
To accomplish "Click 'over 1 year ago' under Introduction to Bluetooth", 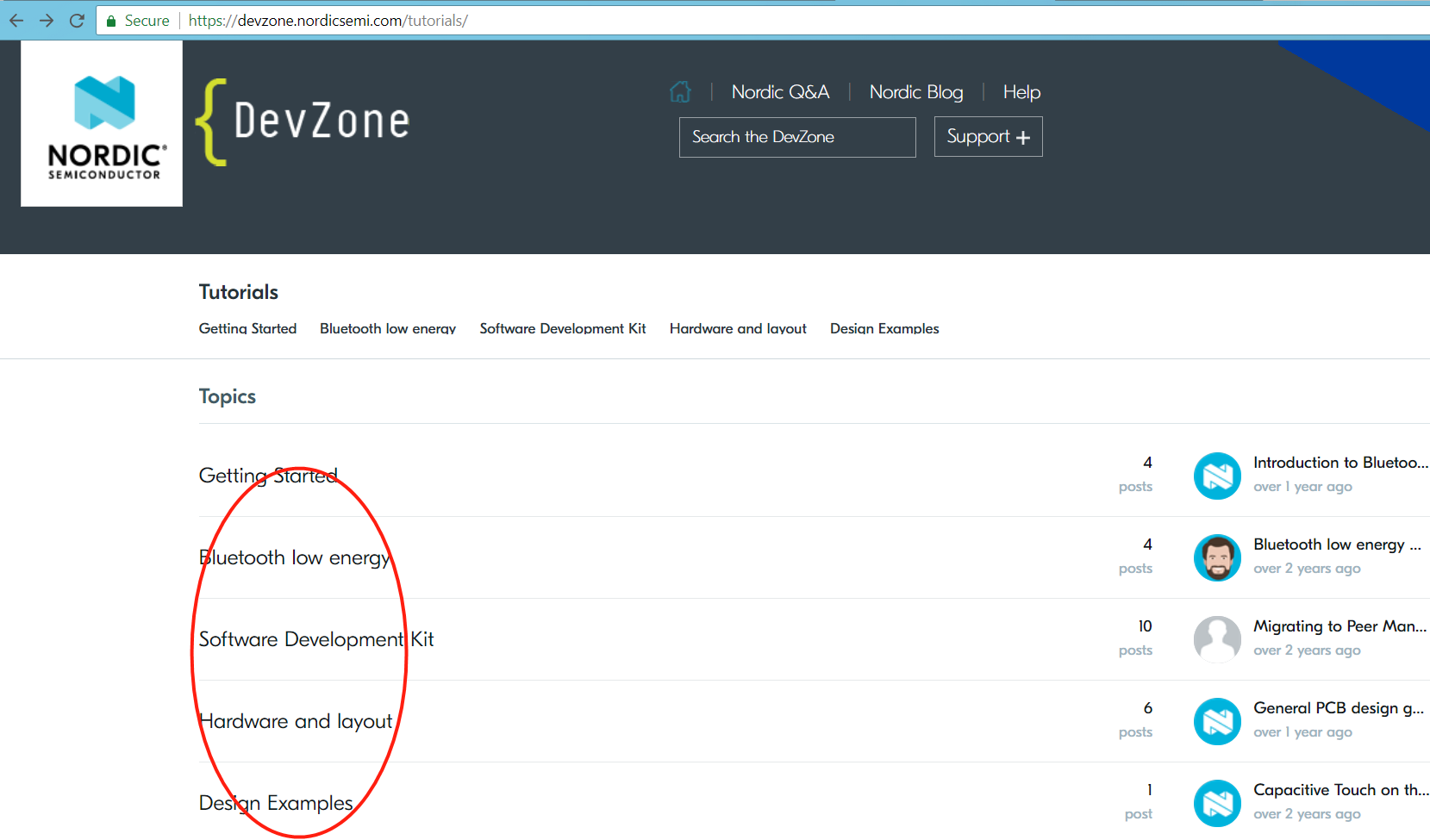I will 1302,487.
